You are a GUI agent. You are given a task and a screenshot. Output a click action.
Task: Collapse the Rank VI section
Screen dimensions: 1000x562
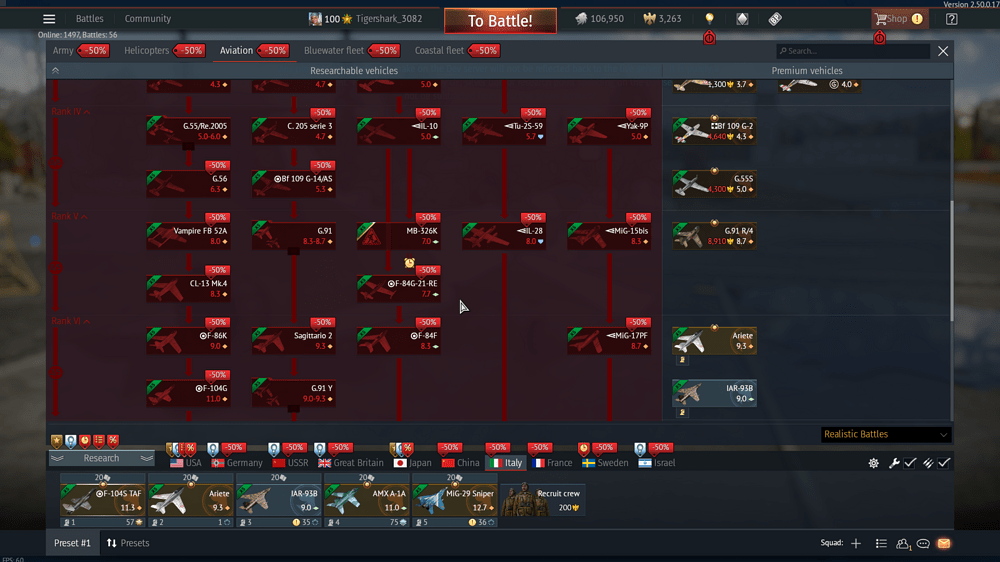(71, 321)
